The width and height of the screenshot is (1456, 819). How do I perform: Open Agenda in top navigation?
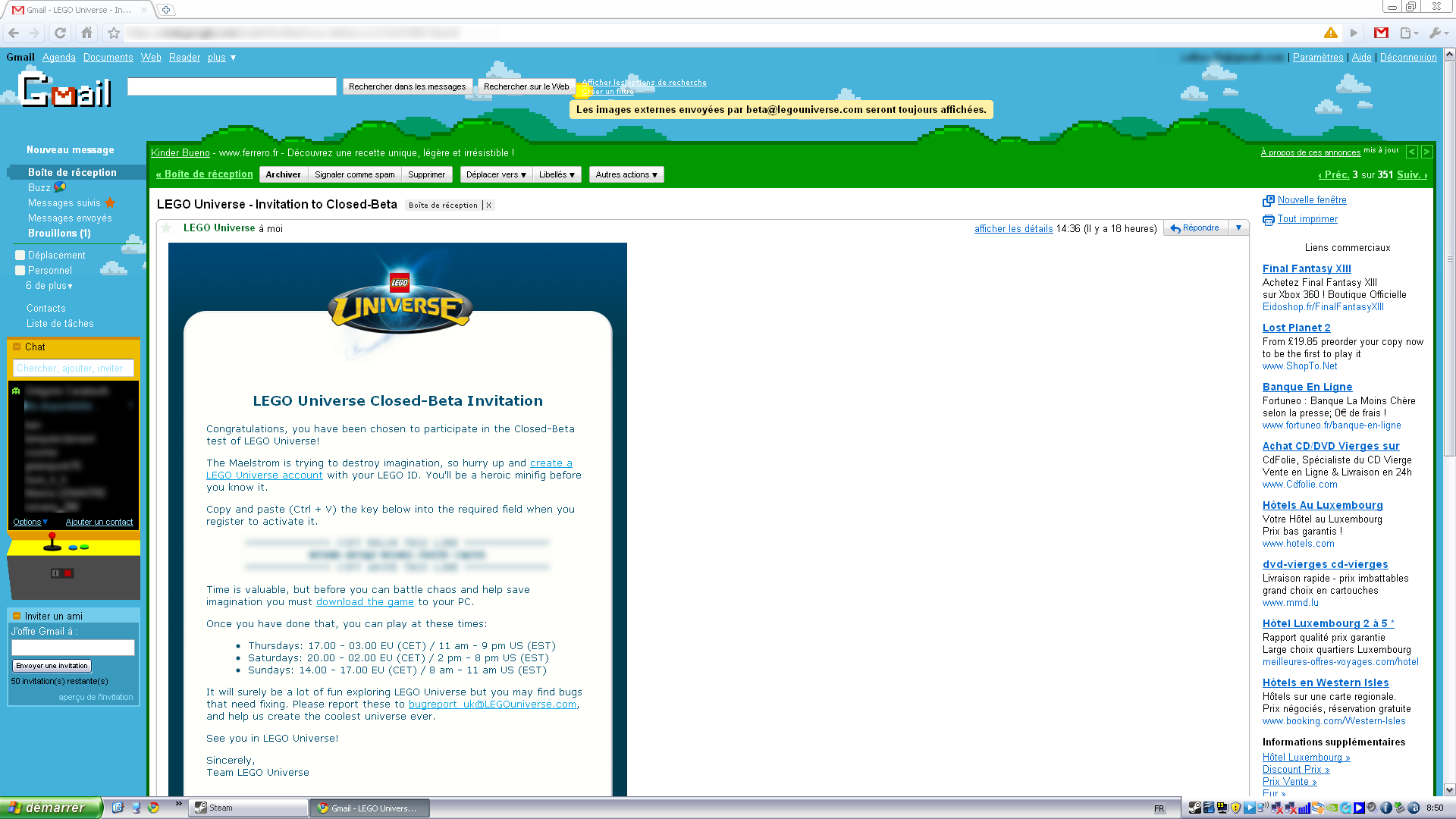[58, 58]
